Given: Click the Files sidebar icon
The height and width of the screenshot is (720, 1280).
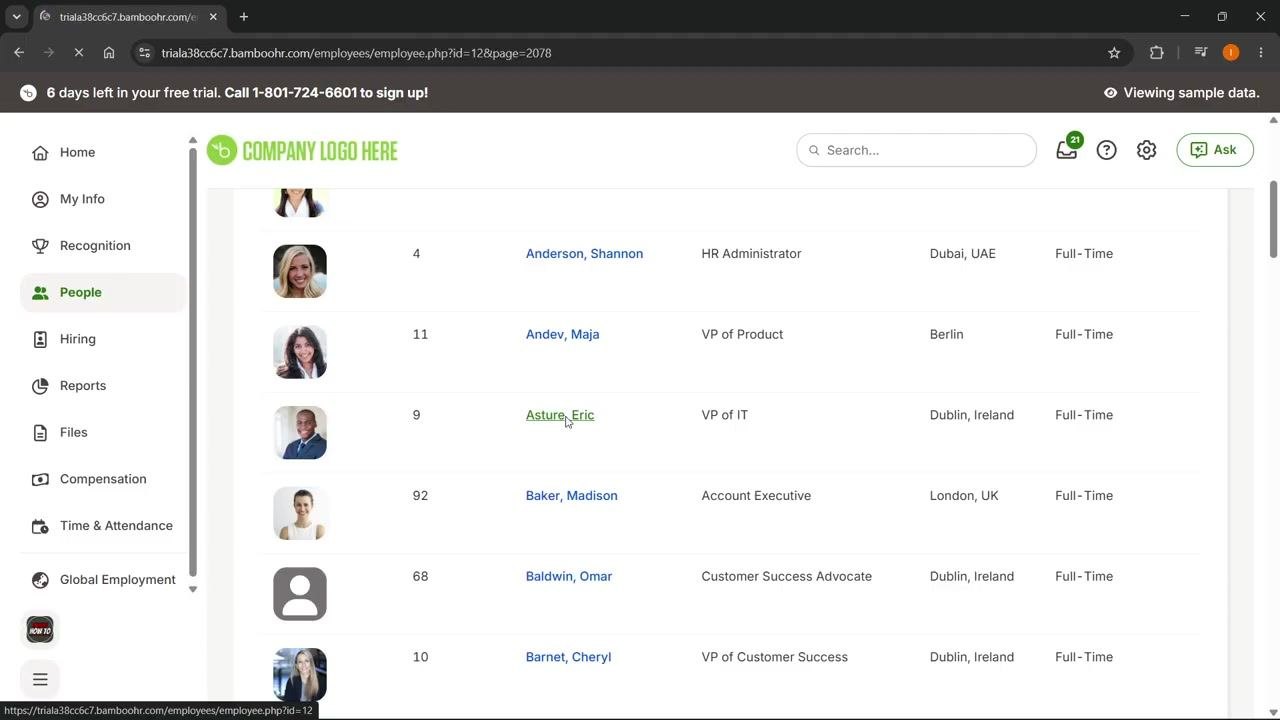Looking at the screenshot, I should [40, 433].
